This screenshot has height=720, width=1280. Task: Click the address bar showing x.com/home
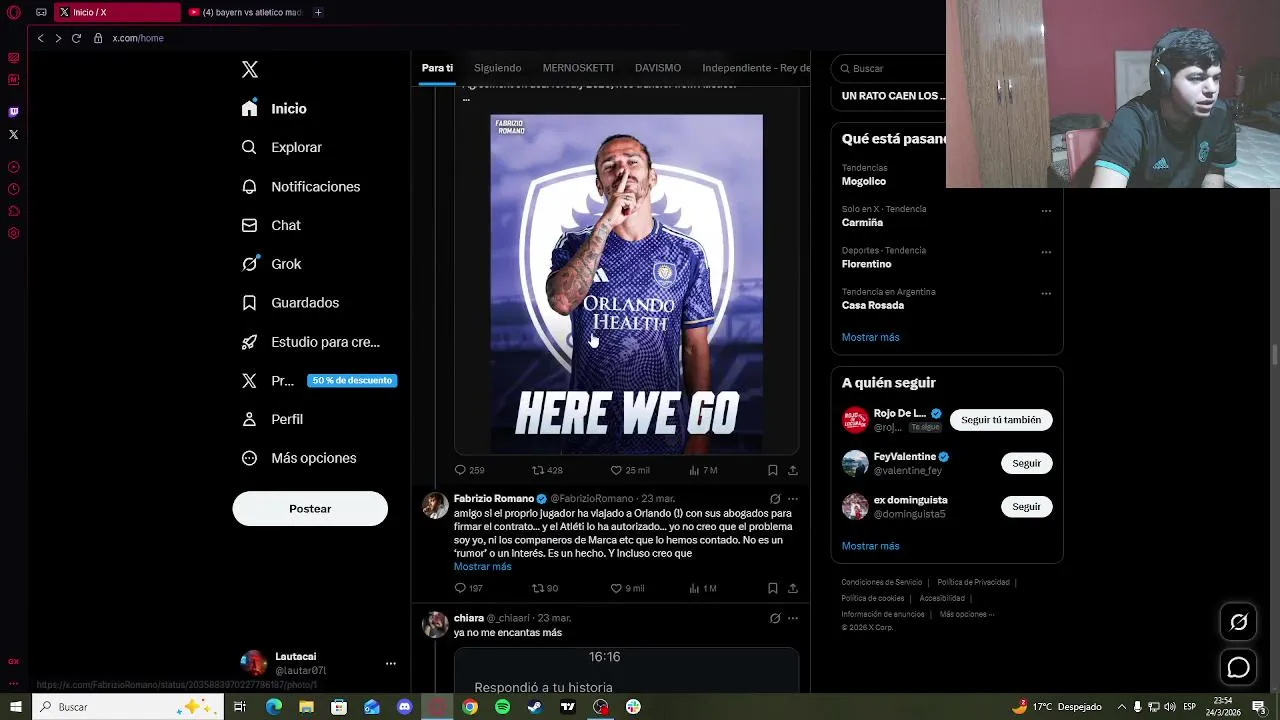pos(138,38)
